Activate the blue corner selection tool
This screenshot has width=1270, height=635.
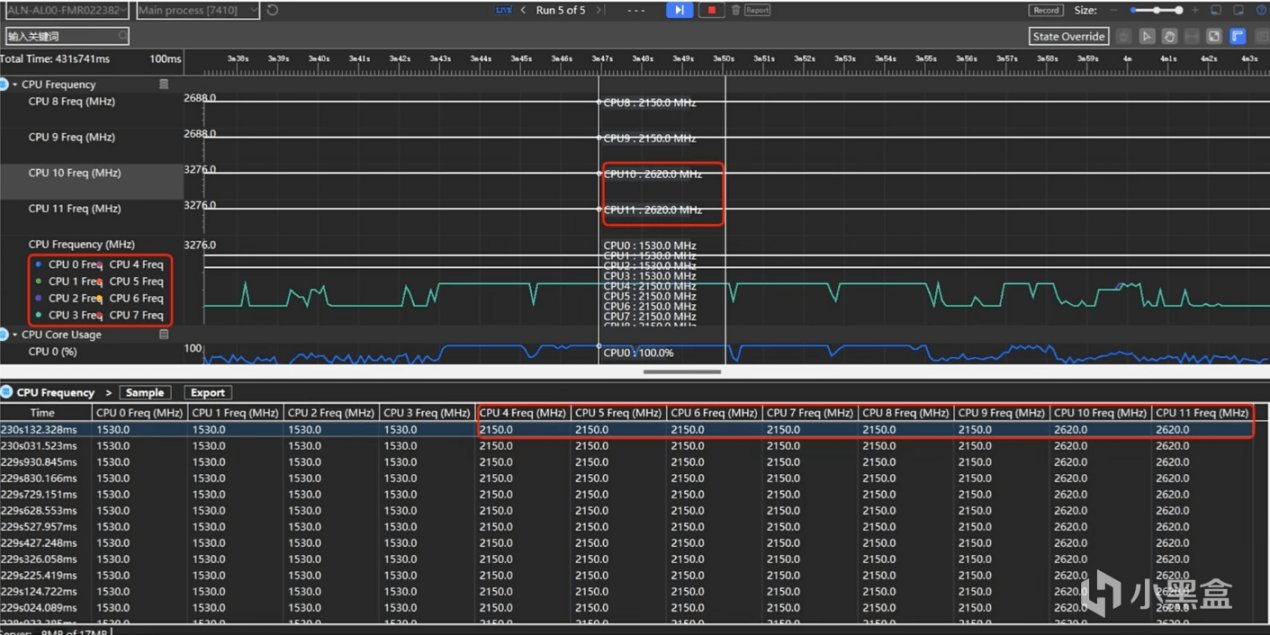click(x=1237, y=36)
